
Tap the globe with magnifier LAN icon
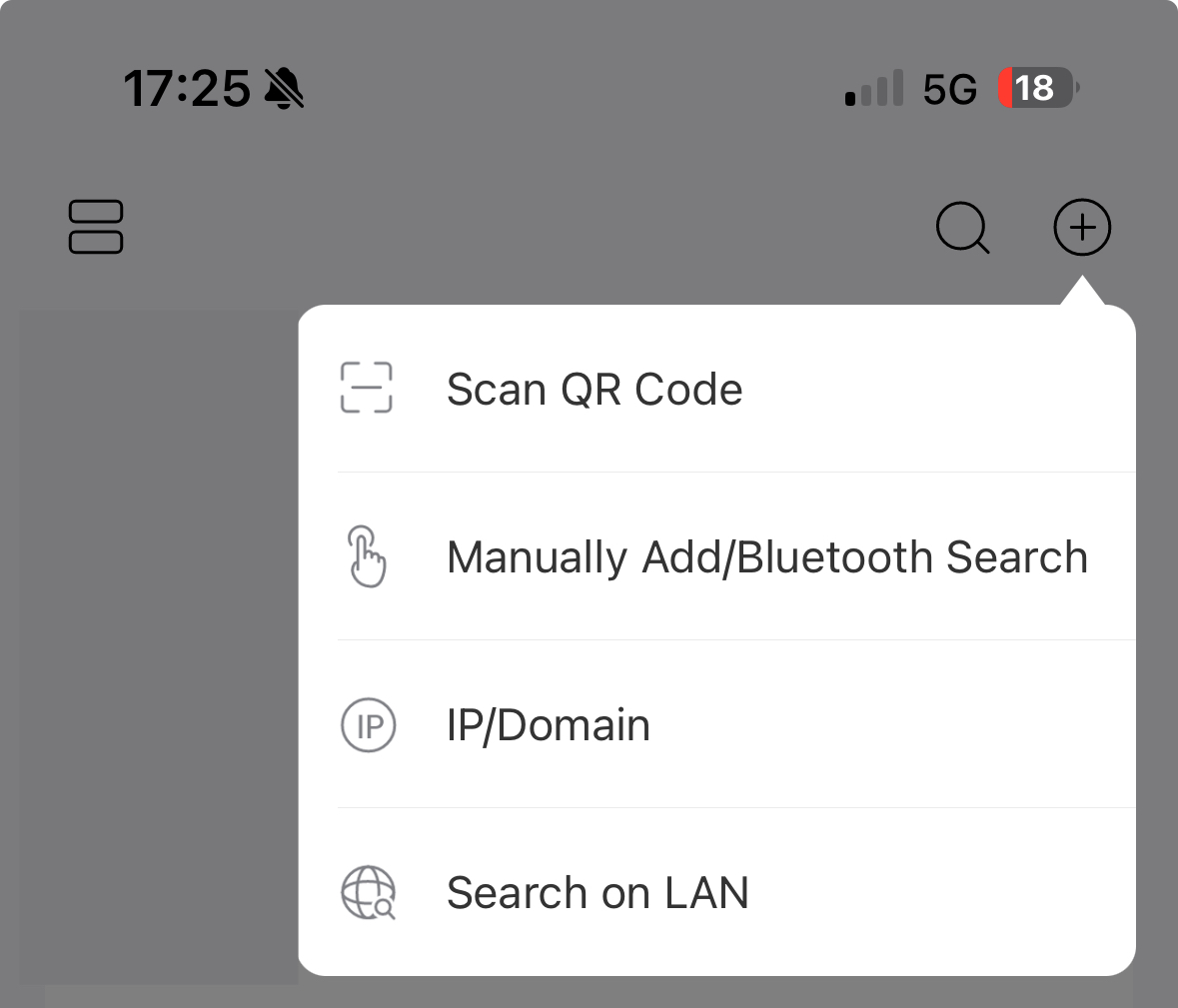(368, 893)
